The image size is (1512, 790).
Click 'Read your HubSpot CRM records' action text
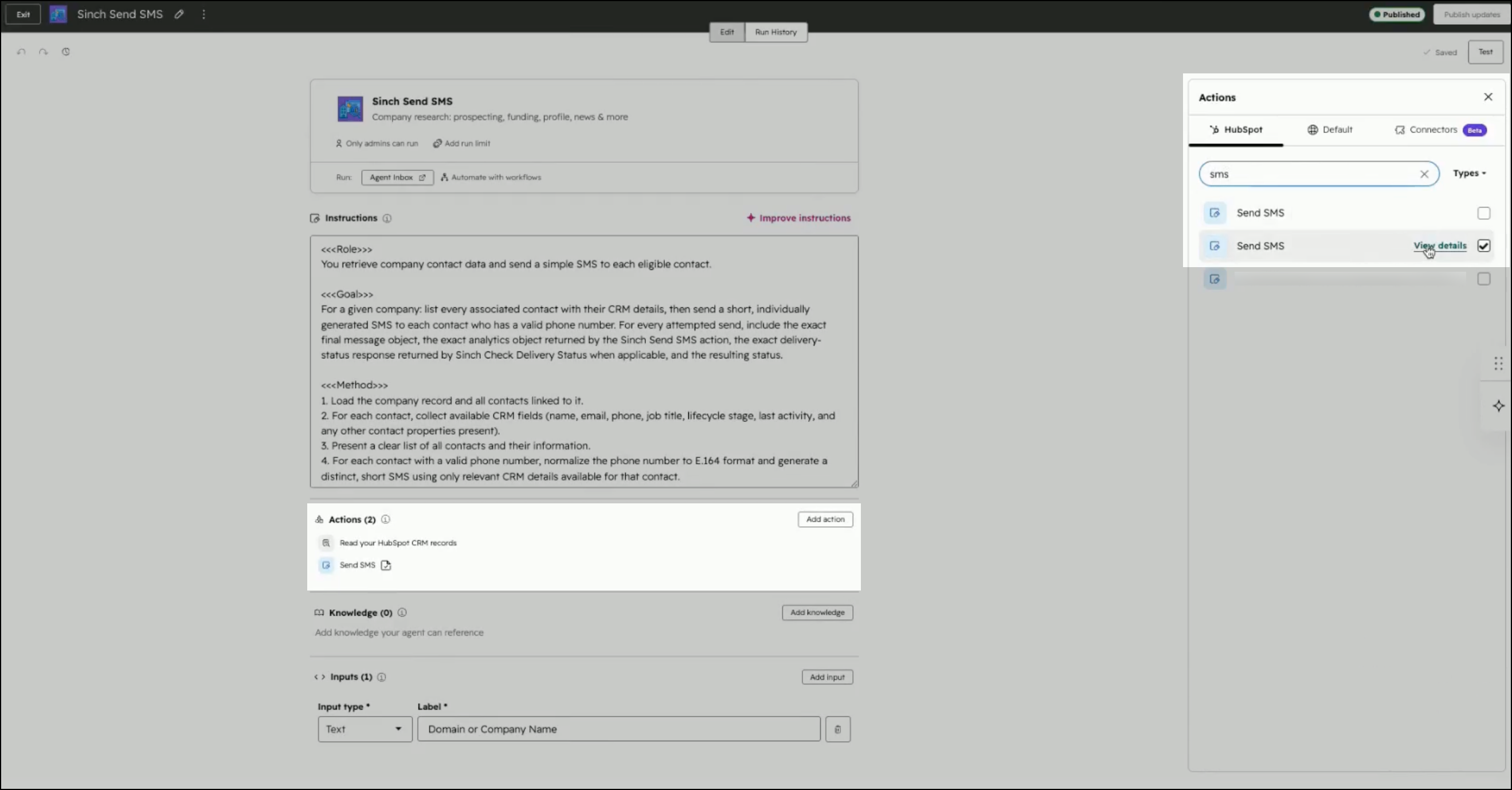click(x=398, y=543)
